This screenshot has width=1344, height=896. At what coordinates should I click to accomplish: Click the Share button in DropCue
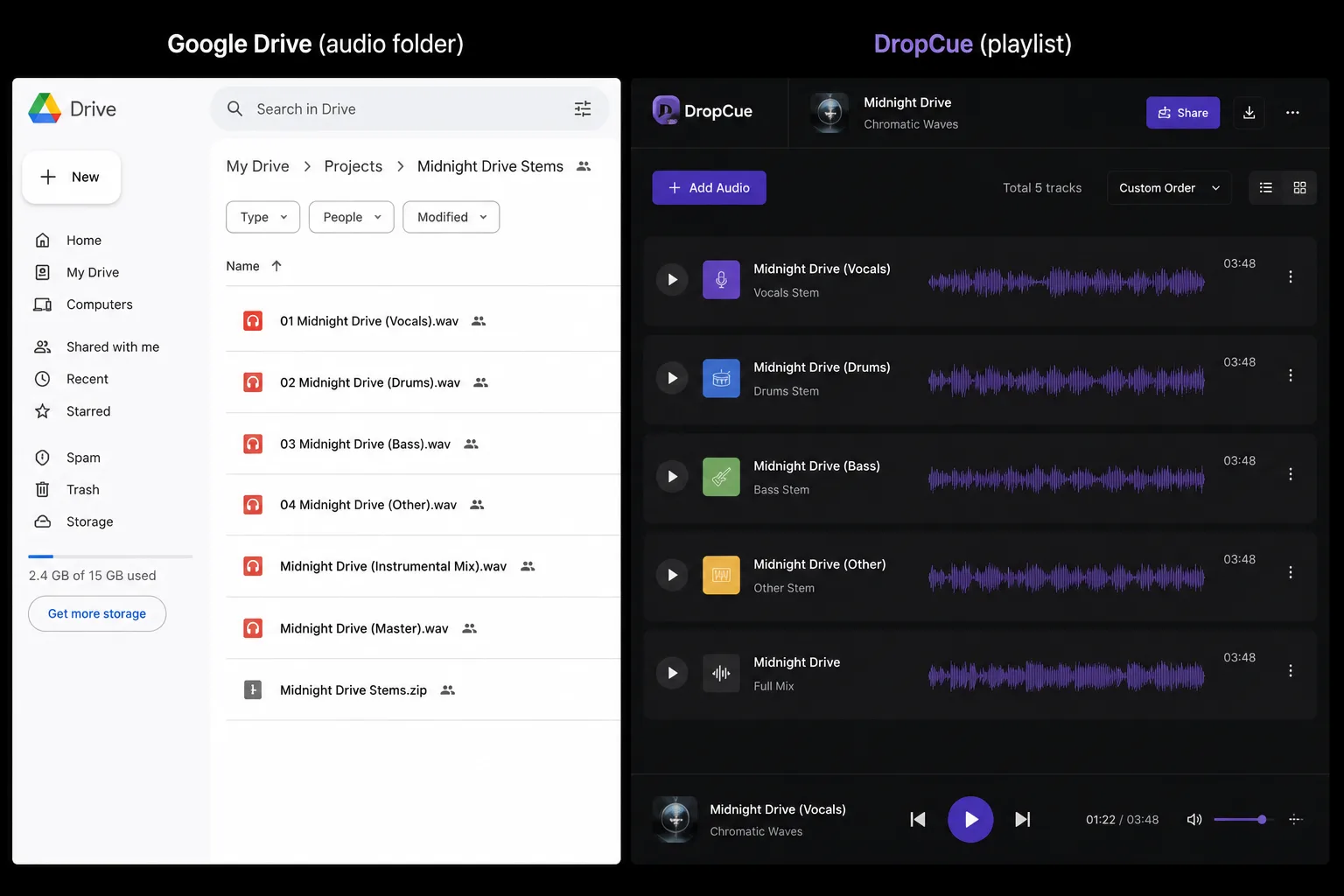point(1183,113)
